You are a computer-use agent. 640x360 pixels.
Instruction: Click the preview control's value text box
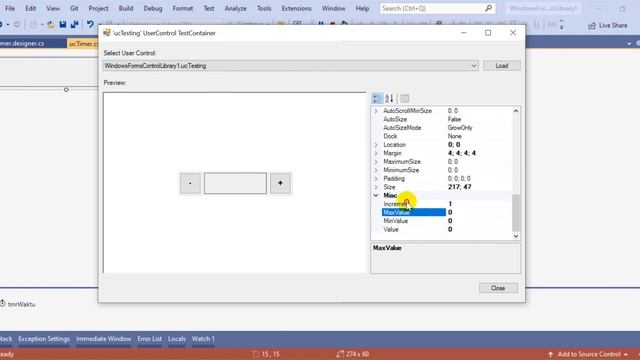pos(235,183)
